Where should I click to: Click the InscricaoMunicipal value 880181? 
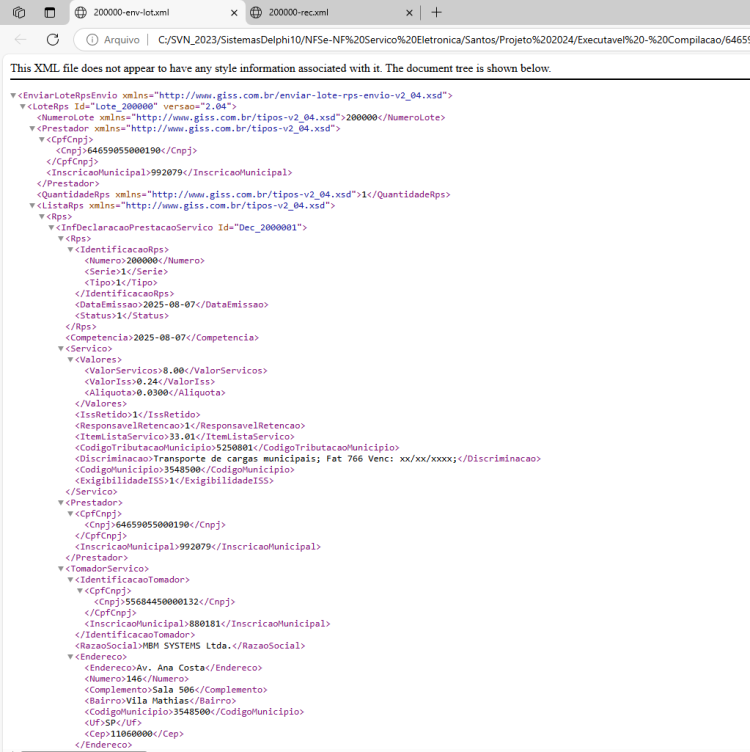[205, 624]
